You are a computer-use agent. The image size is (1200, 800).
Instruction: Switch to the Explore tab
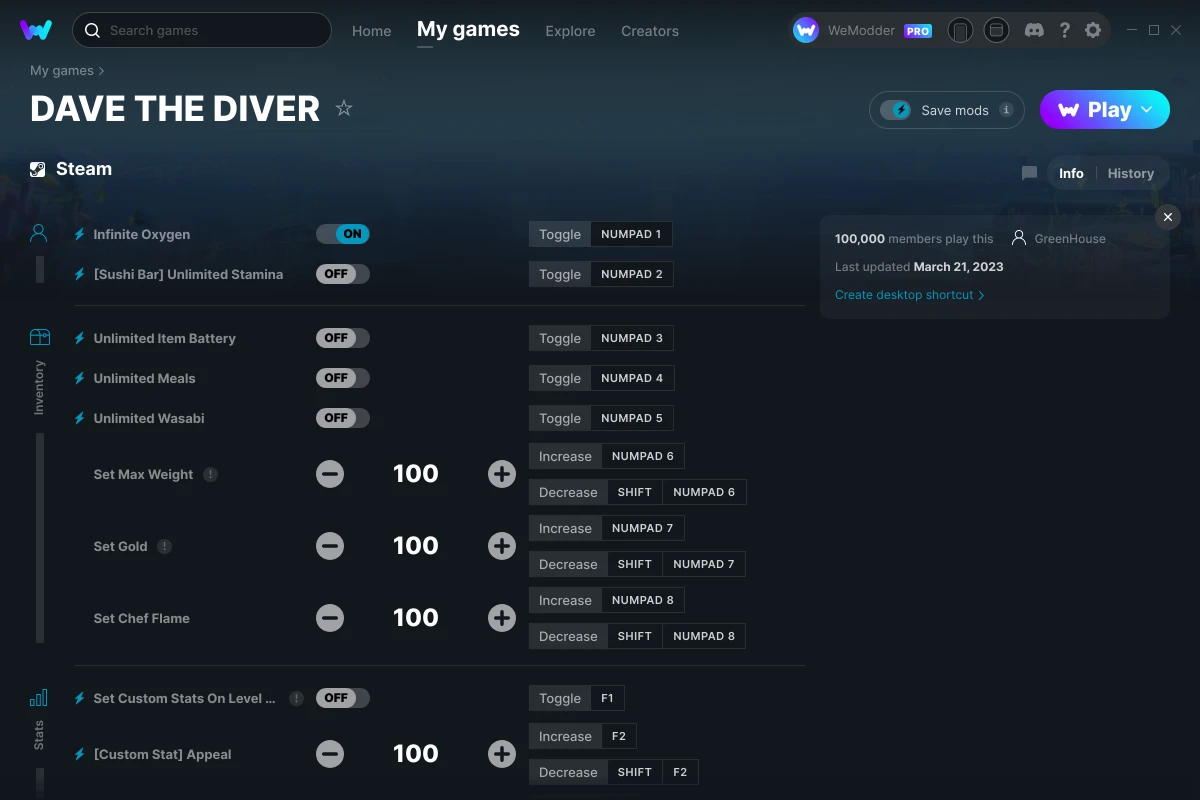[x=570, y=31]
